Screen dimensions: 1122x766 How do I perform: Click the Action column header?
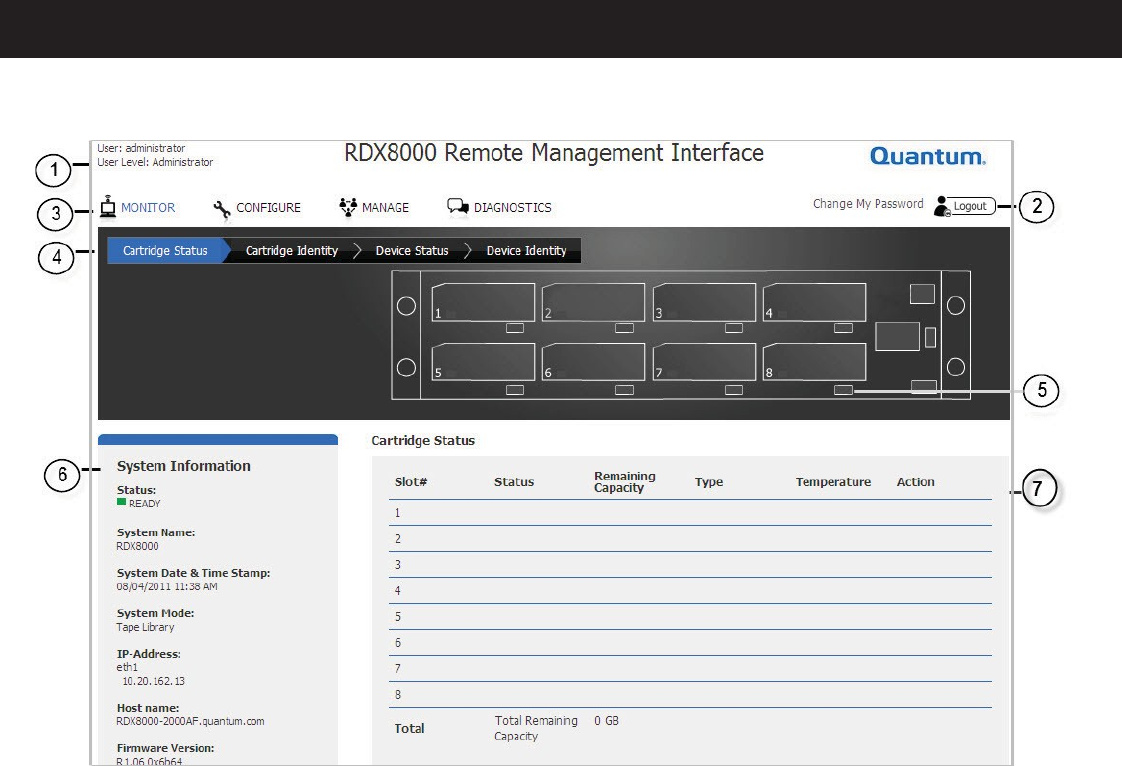pos(915,482)
